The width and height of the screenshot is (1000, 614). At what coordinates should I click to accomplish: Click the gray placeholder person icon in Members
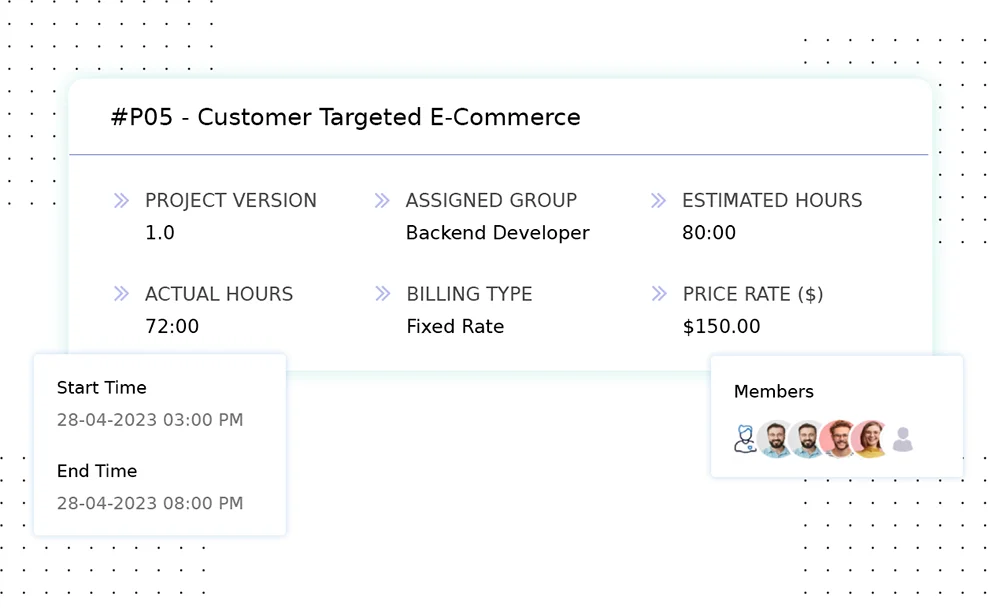click(902, 439)
